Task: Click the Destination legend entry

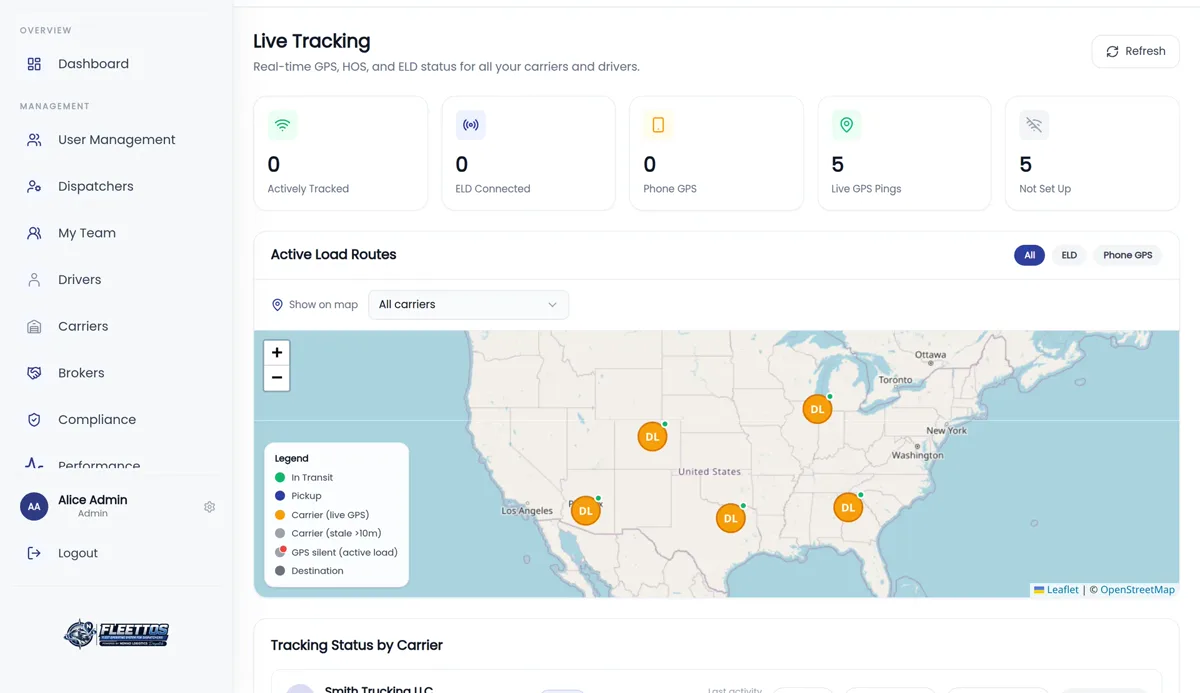Action: click(x=309, y=571)
